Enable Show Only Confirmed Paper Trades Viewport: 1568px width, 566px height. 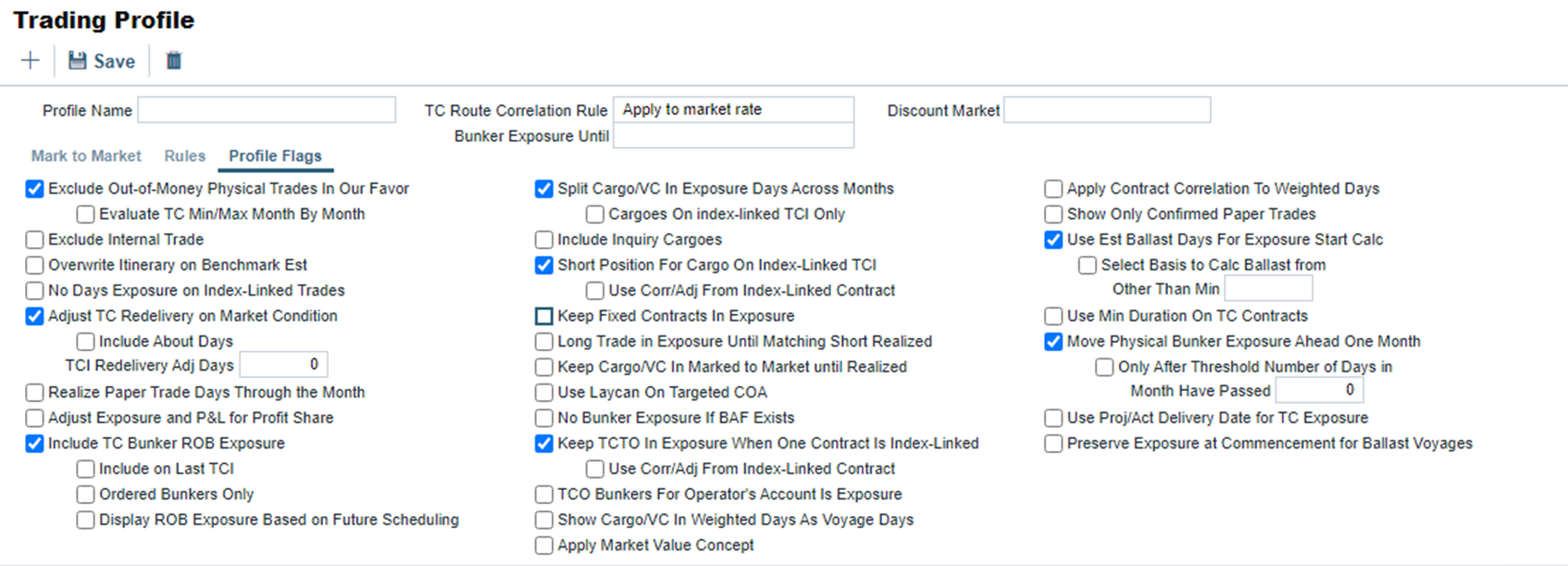click(x=1053, y=214)
